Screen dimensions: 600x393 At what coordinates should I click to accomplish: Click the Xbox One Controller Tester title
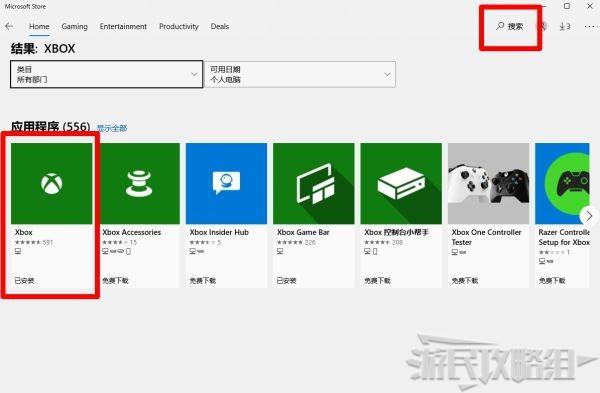(486, 237)
